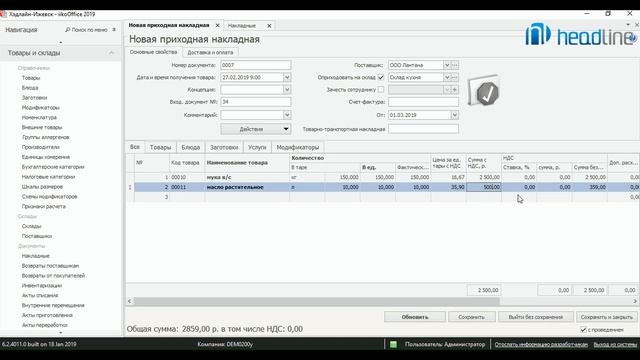640x360 pixels.
Task: Click the Обновить button
Action: tap(415, 317)
